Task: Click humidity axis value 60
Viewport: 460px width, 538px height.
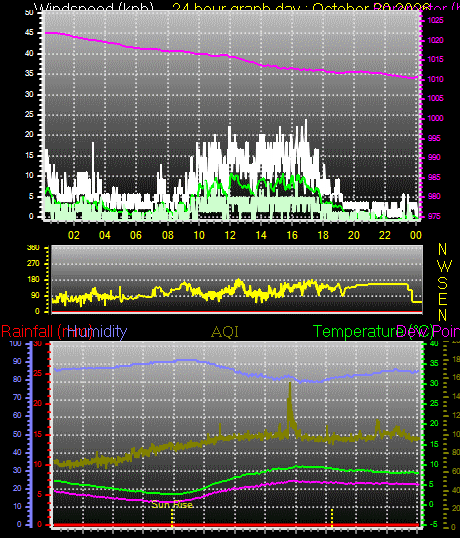Action: (17, 416)
